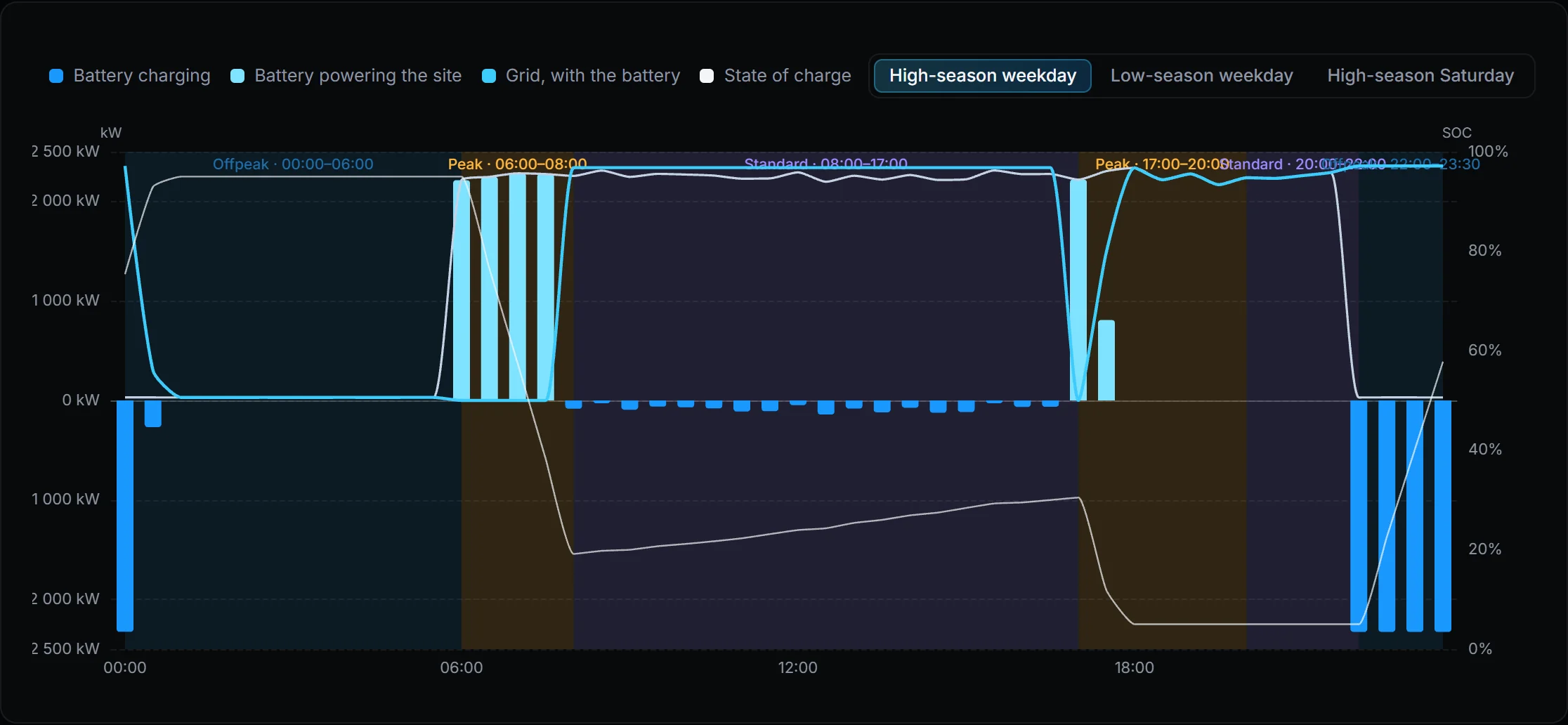Toggle Battery powering the site legend

(x=346, y=76)
